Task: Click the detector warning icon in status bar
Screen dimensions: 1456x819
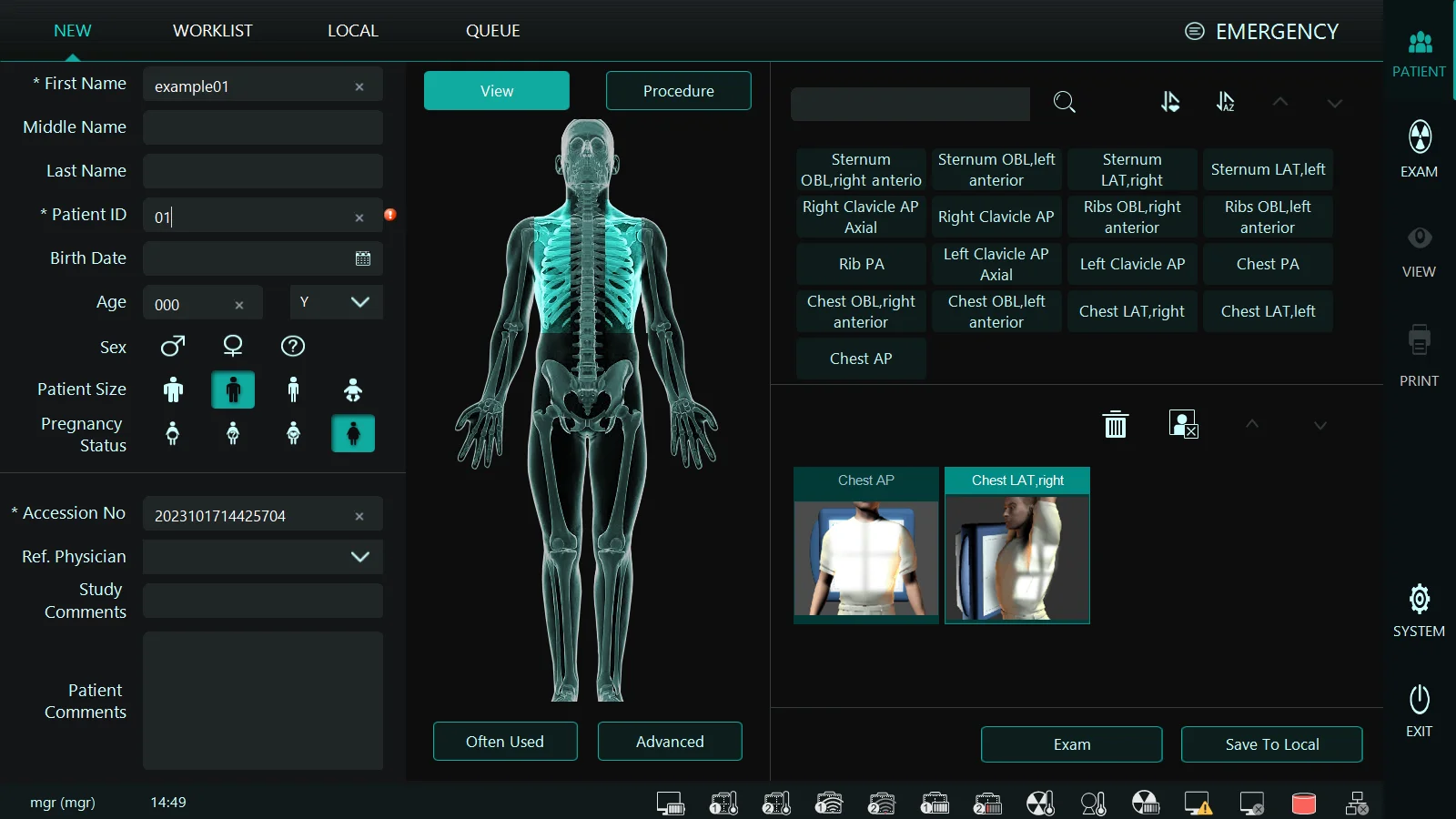Action: [1198, 804]
